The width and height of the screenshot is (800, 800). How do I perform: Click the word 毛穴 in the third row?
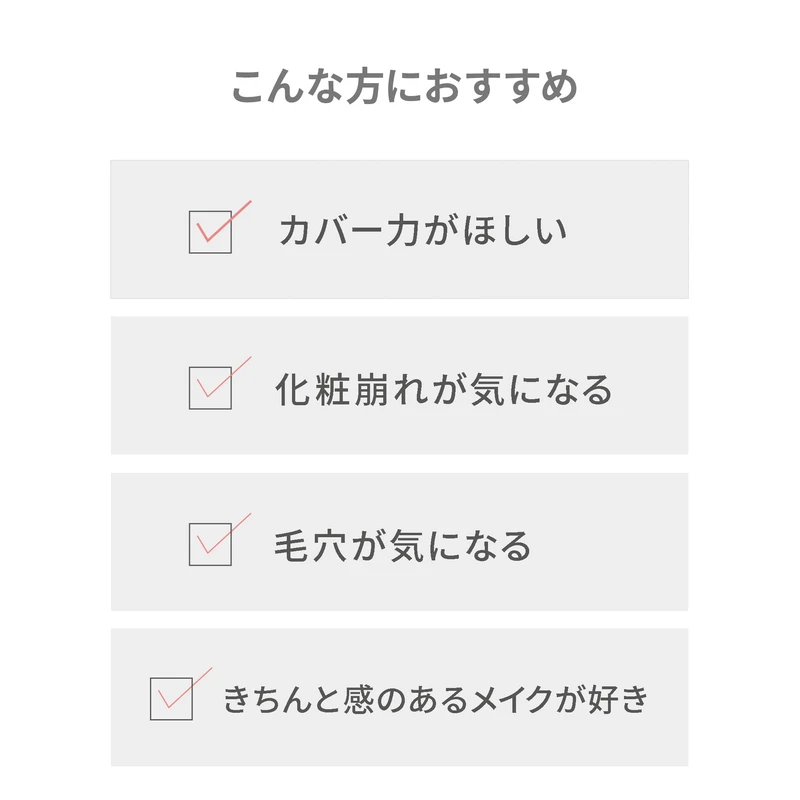[x=304, y=545]
